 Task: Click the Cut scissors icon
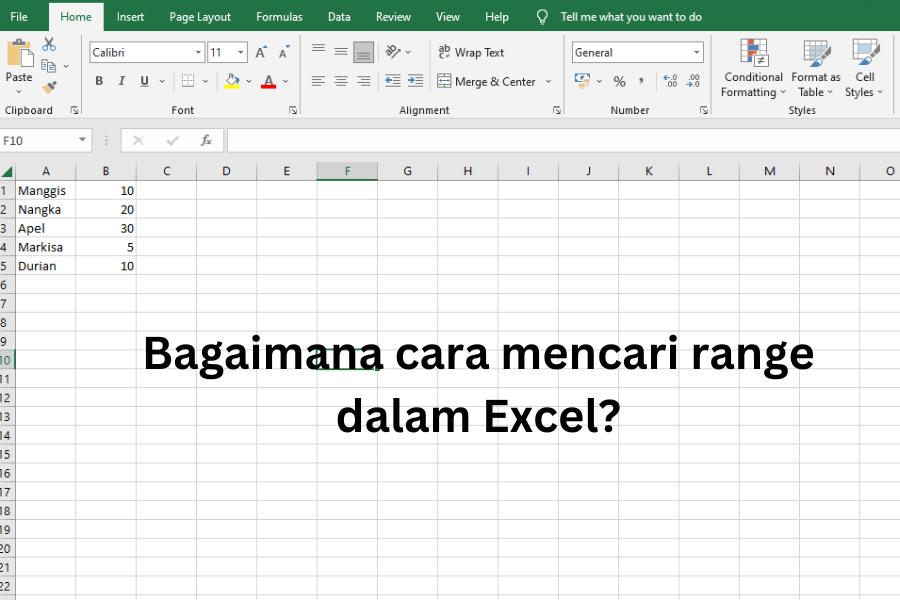49,44
